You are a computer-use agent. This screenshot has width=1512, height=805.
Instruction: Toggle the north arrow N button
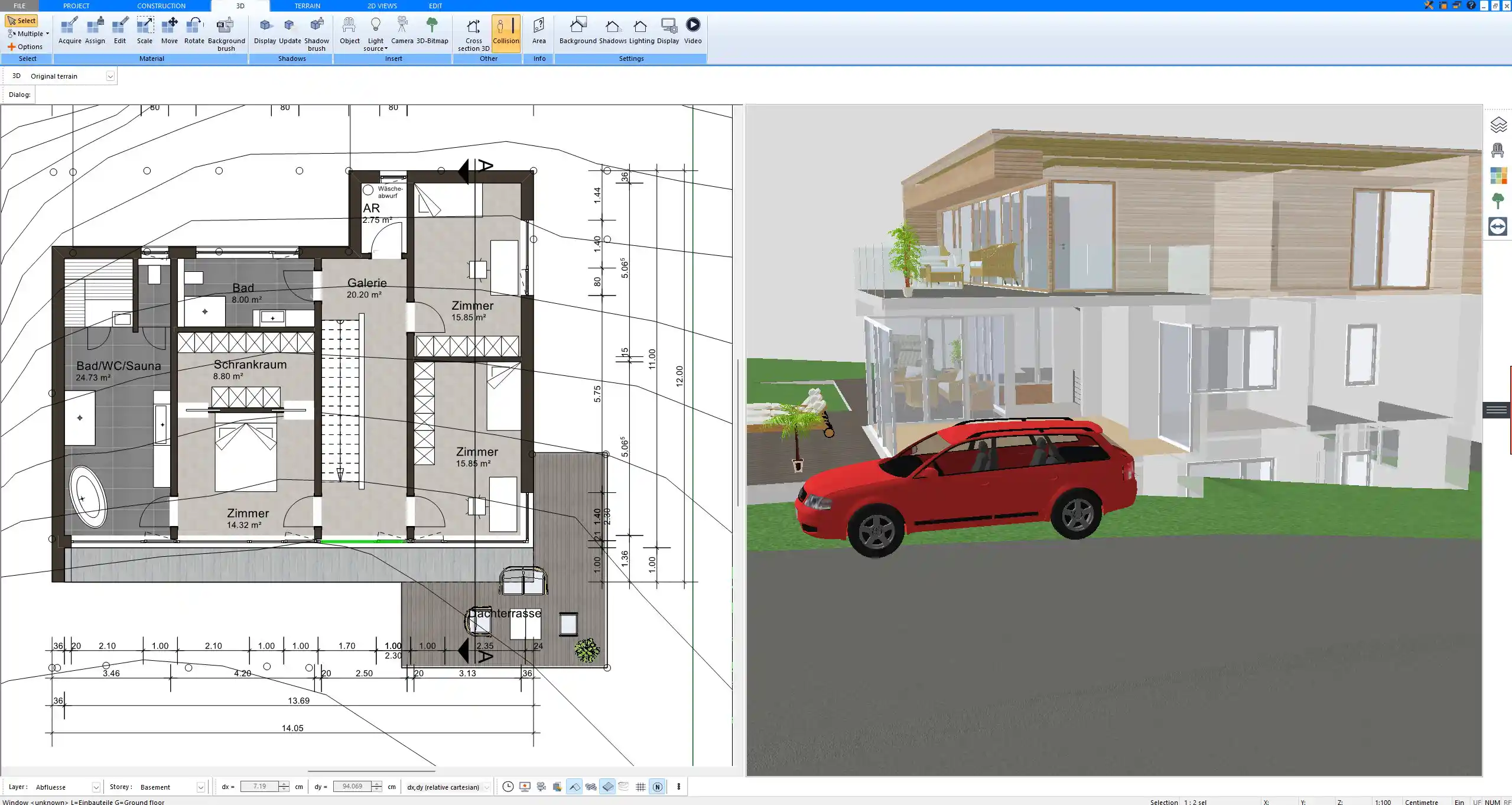coord(657,787)
